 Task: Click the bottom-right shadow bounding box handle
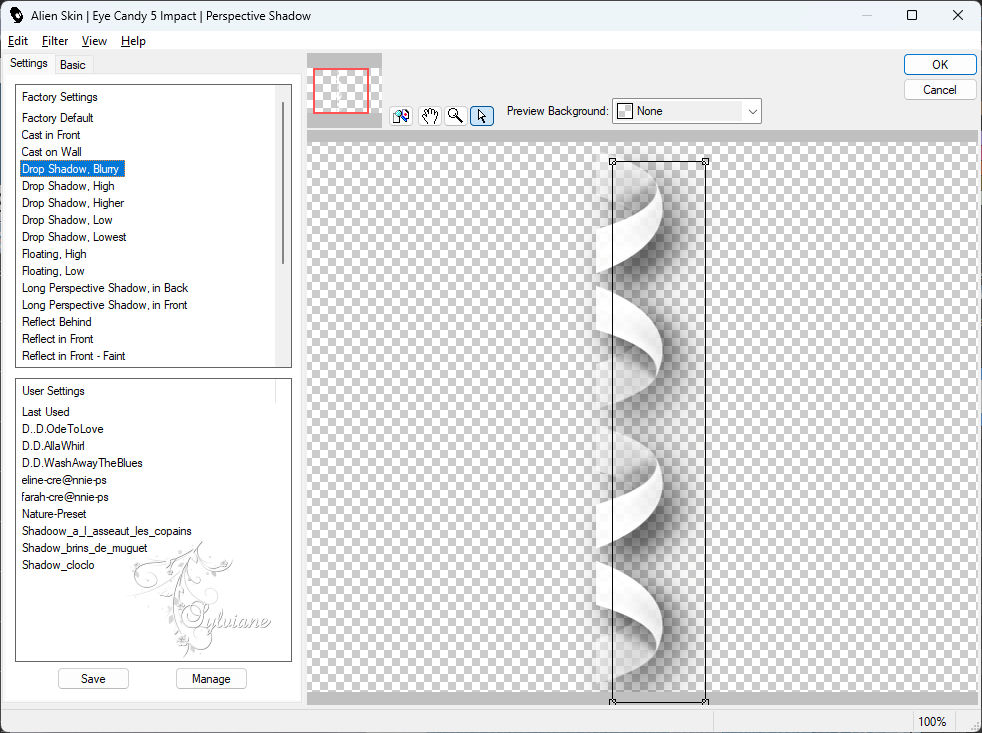(705, 702)
